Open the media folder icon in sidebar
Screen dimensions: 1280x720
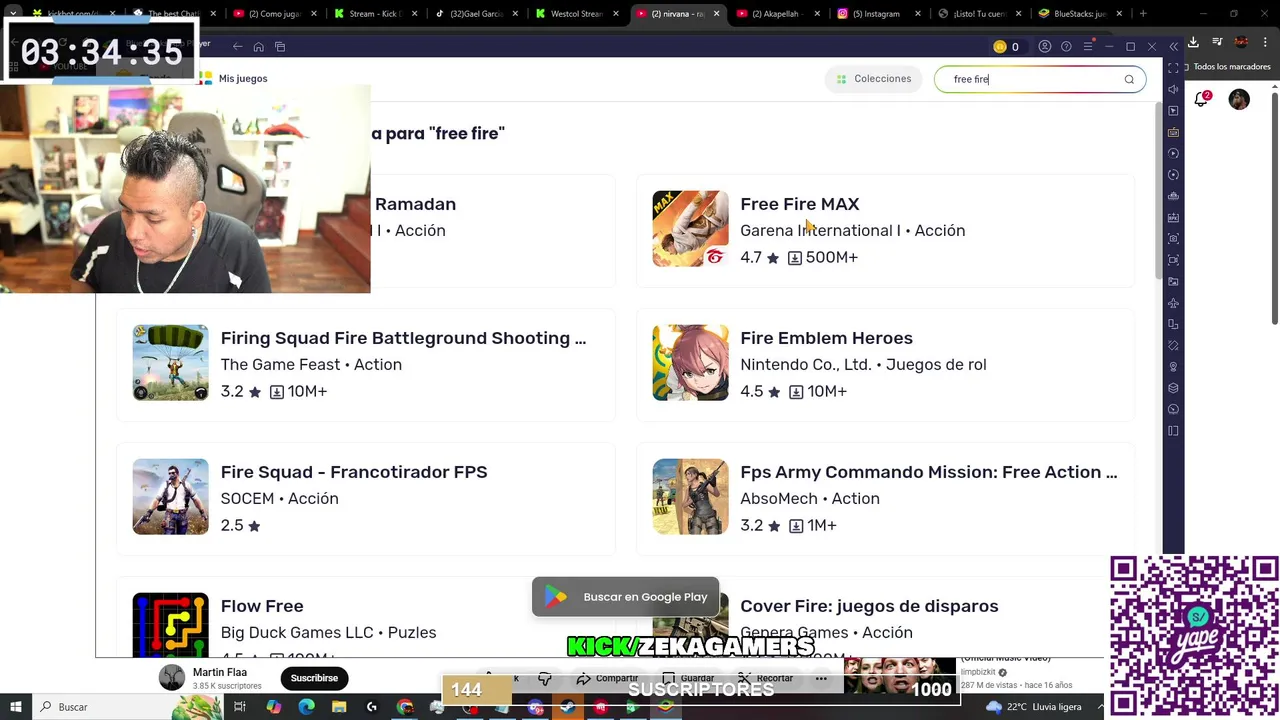pos(1174,282)
